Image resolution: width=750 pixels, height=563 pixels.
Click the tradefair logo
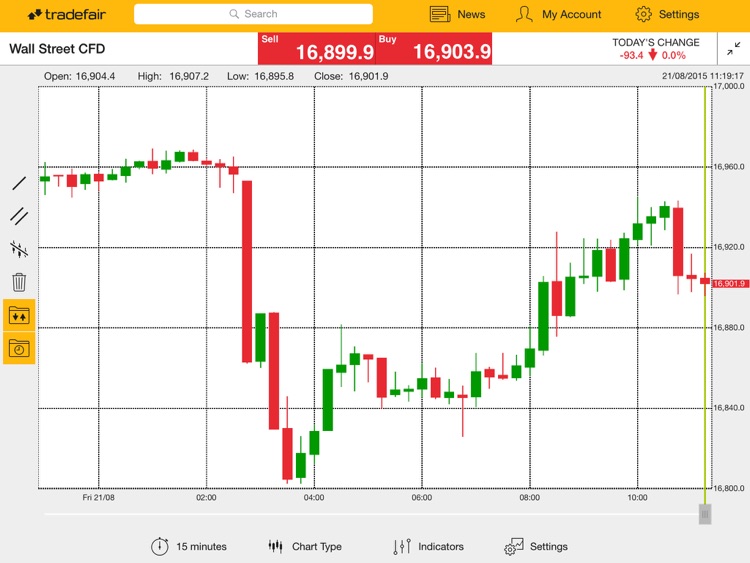(x=66, y=14)
